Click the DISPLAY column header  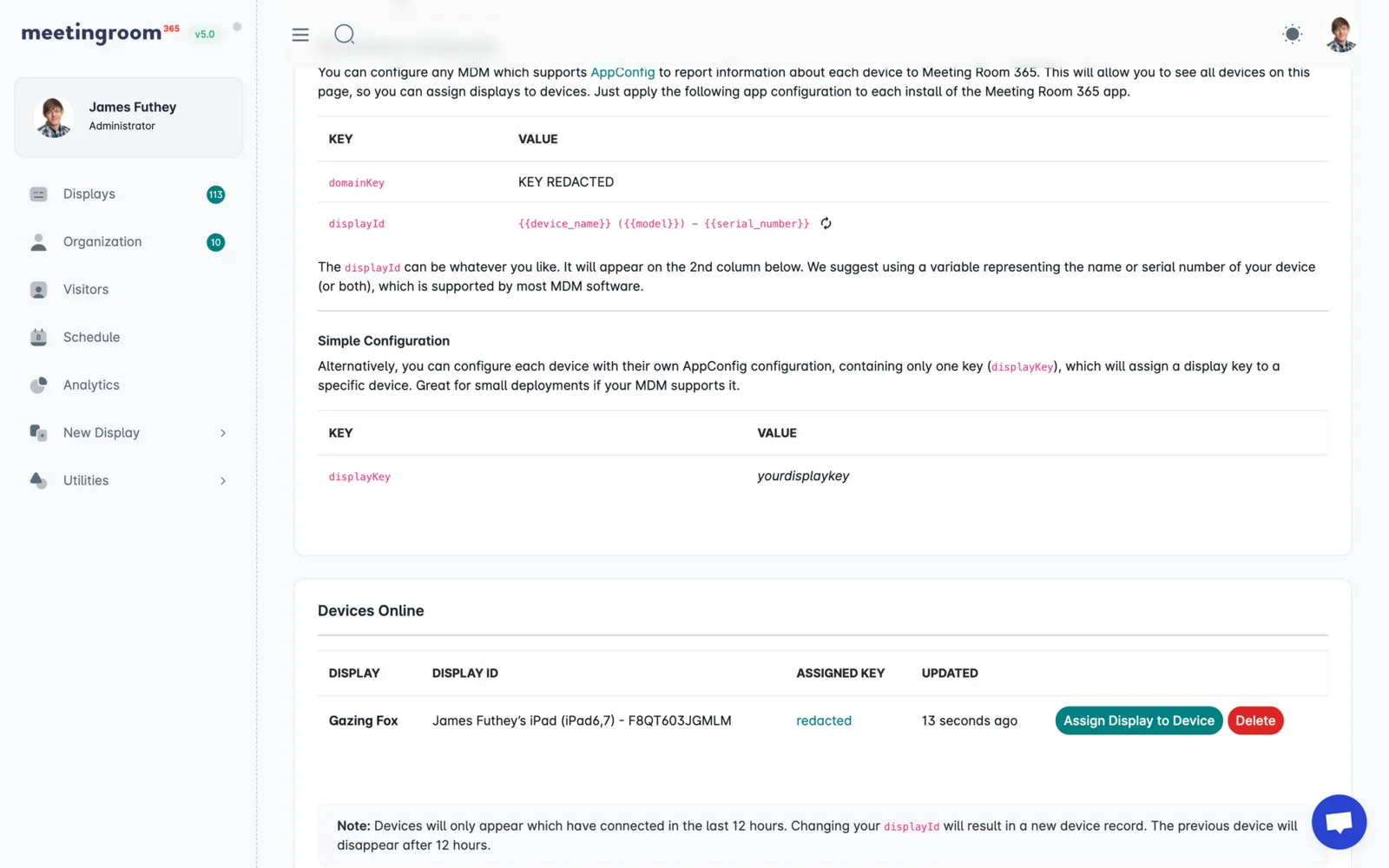(354, 674)
